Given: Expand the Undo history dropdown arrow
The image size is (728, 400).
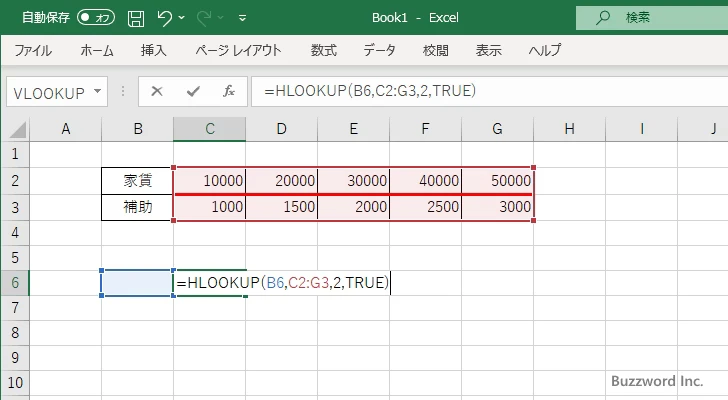Looking at the screenshot, I should click(187, 17).
